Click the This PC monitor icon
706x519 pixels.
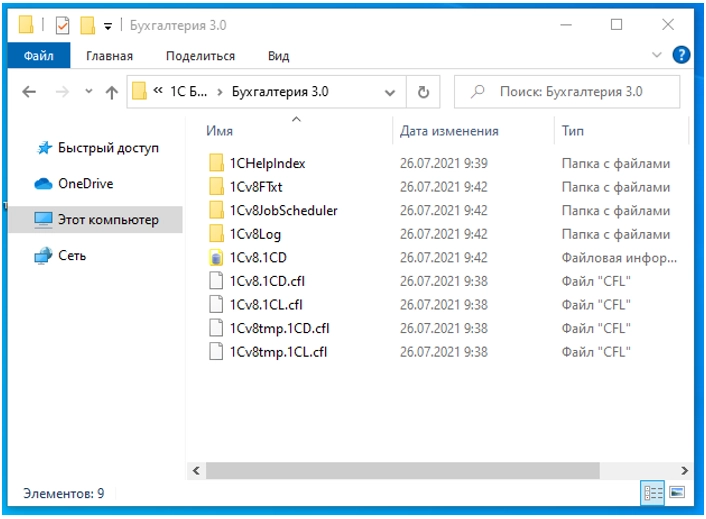pos(43,220)
